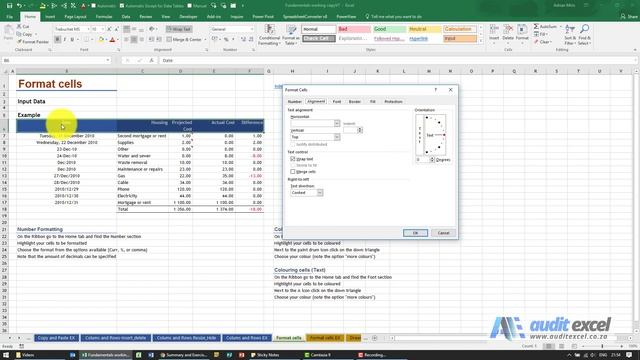Viewport: 640px width, 360px height.
Task: Toggle the Wrap Text ribbon button
Action: 179,29
